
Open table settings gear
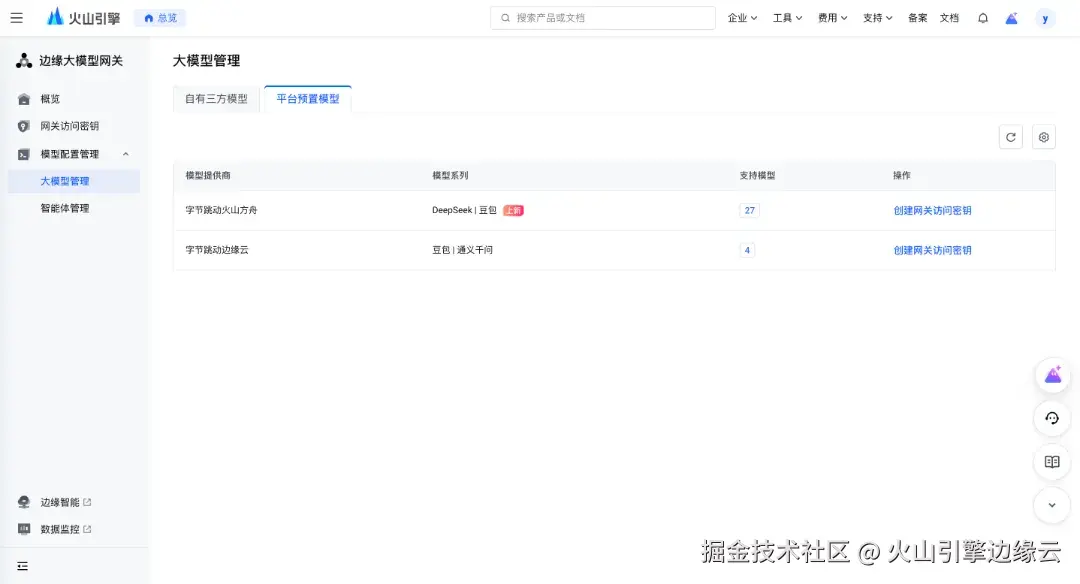(1043, 137)
